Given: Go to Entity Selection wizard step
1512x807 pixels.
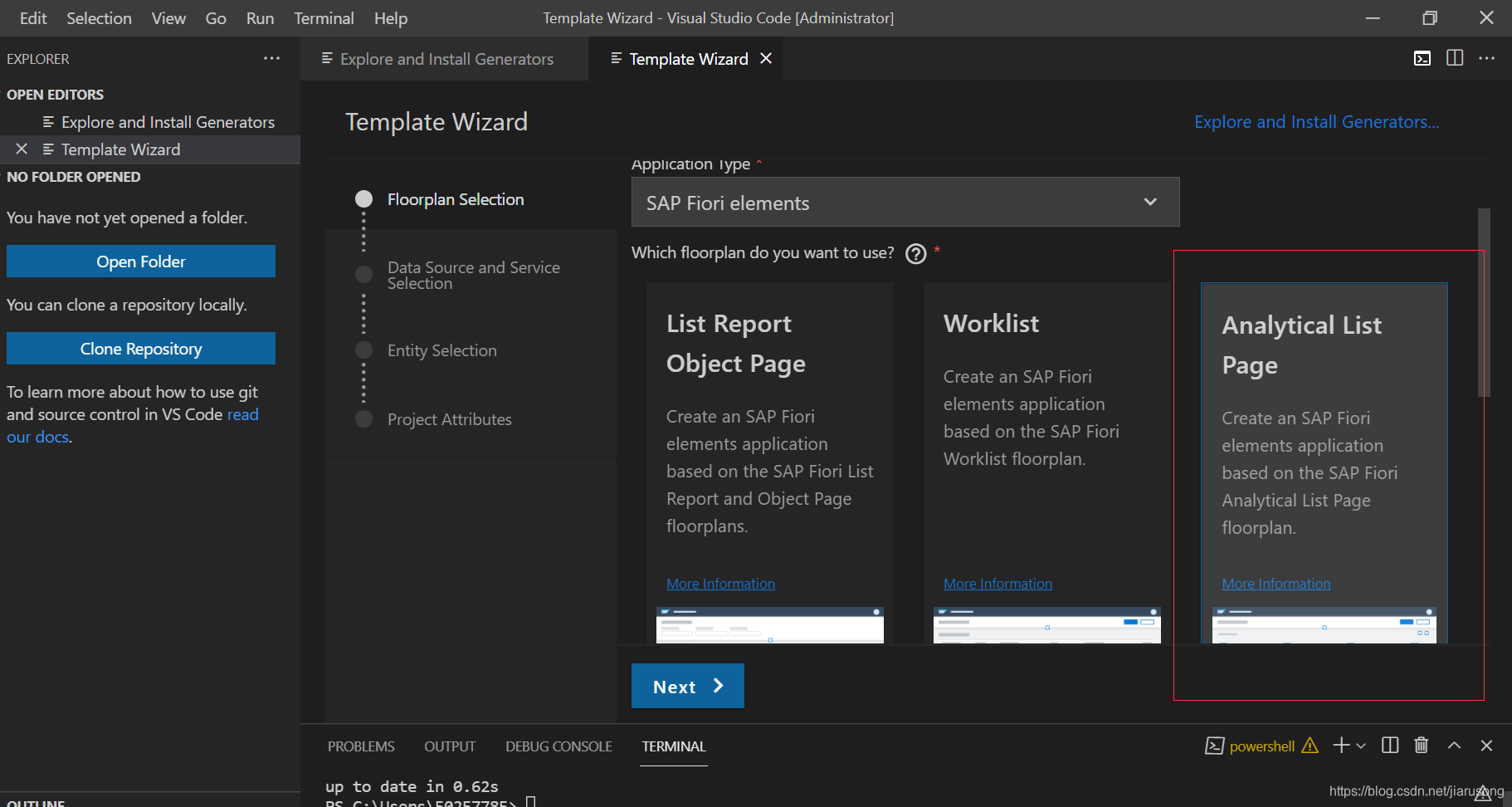Looking at the screenshot, I should click(x=441, y=350).
